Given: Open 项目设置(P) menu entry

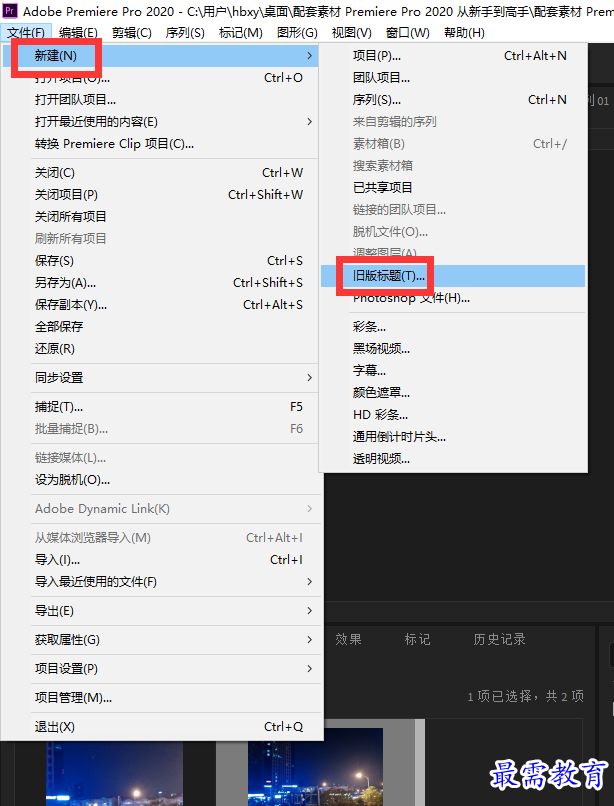Looking at the screenshot, I should [x=160, y=669].
